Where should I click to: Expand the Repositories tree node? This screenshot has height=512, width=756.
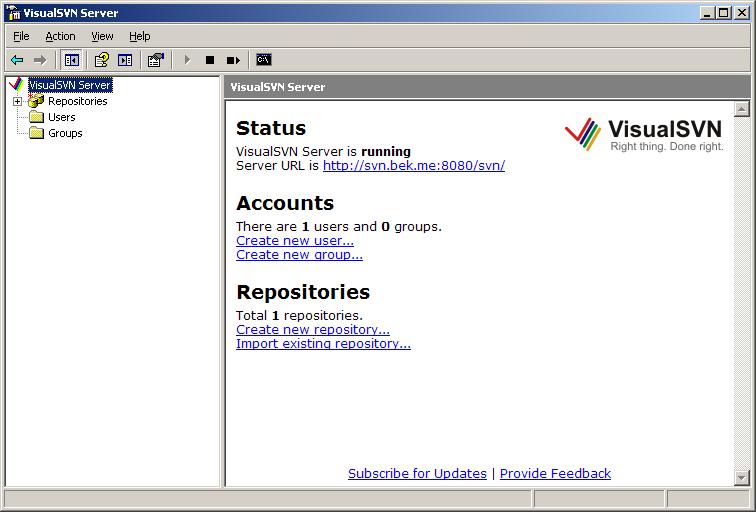point(17,101)
